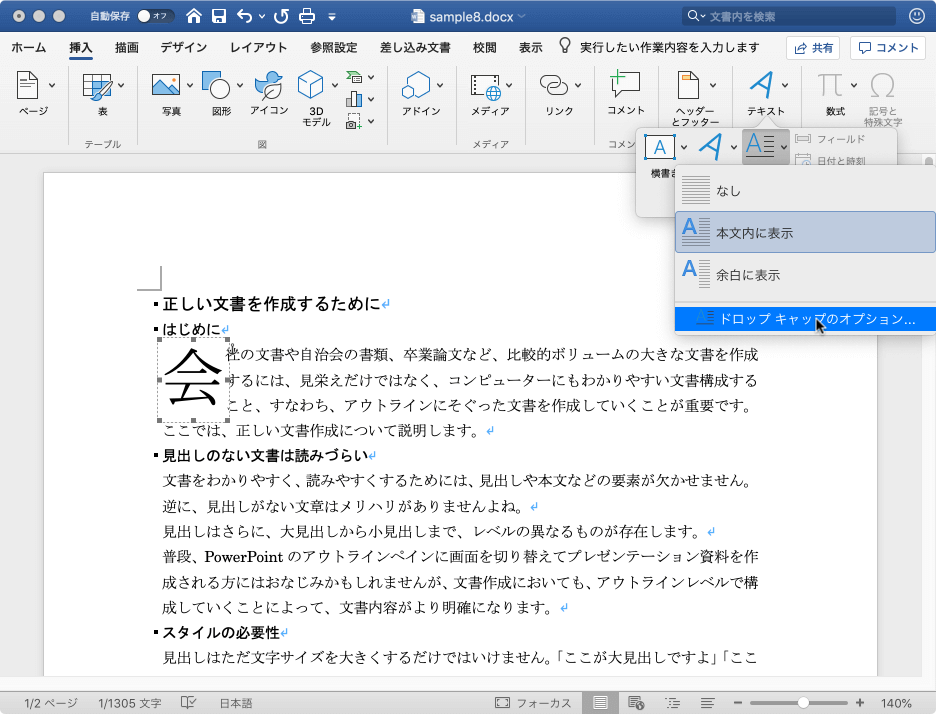Image resolution: width=936 pixels, height=714 pixels.
Task: Insert a picture with the 写真 icon
Action: pos(166,87)
